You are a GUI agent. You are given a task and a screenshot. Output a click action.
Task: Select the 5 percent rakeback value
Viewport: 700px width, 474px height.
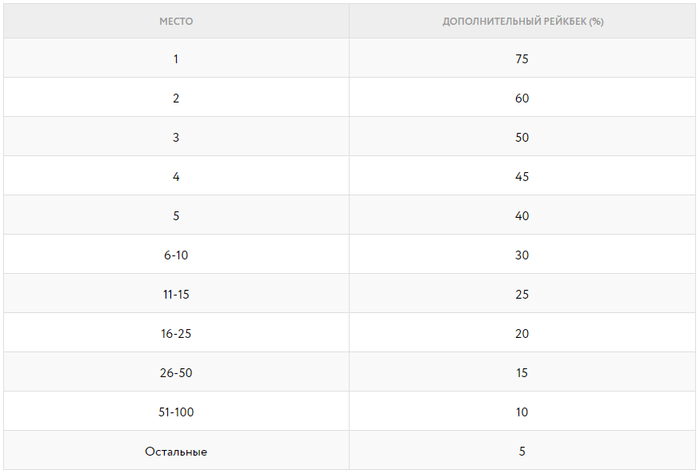click(522, 451)
